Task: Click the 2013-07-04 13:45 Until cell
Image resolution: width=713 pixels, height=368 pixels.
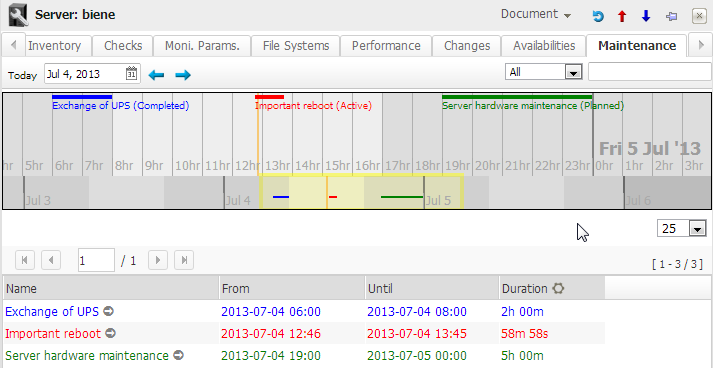Action: [x=417, y=333]
